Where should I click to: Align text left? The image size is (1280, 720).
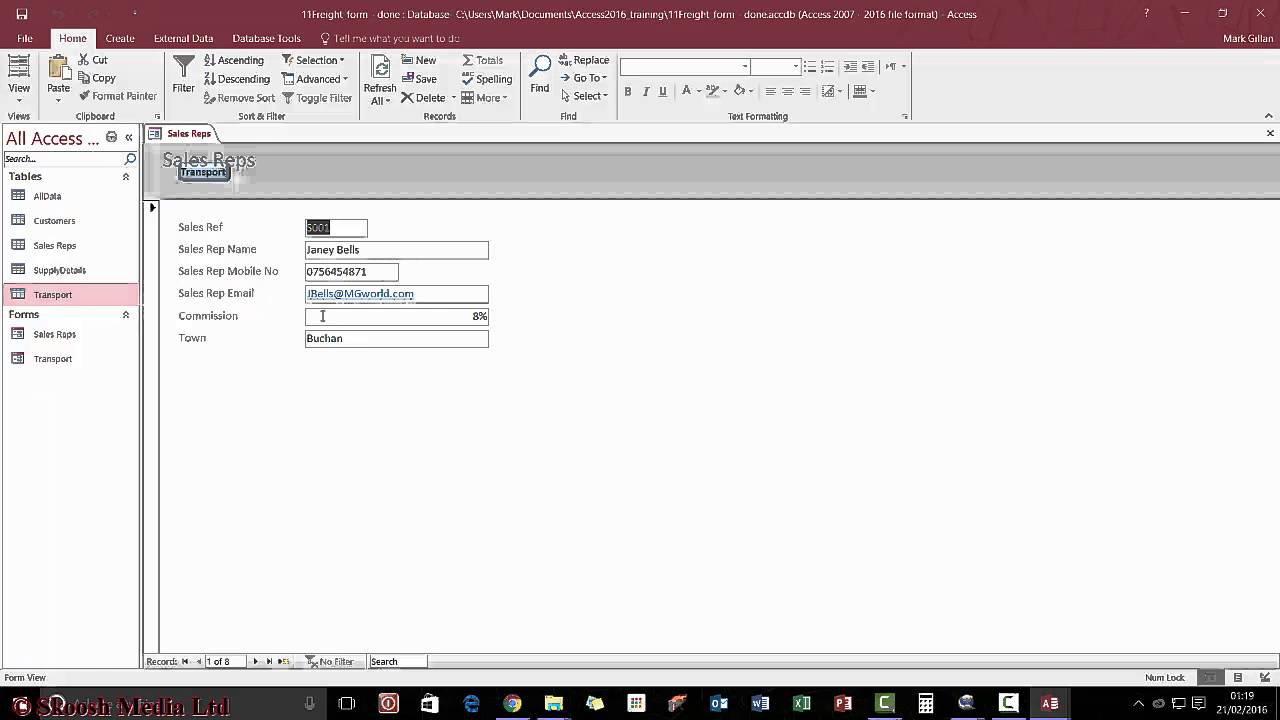pyautogui.click(x=771, y=91)
